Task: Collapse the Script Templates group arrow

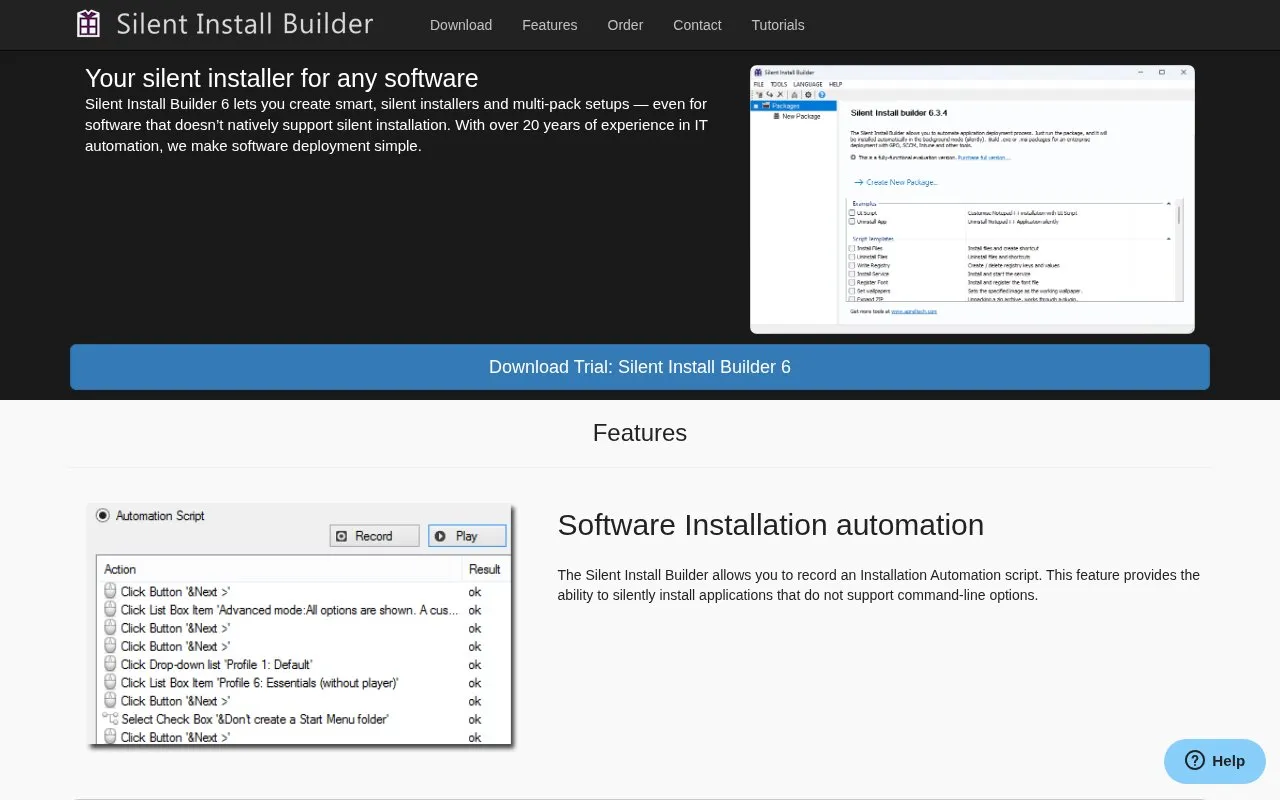Action: [1169, 238]
